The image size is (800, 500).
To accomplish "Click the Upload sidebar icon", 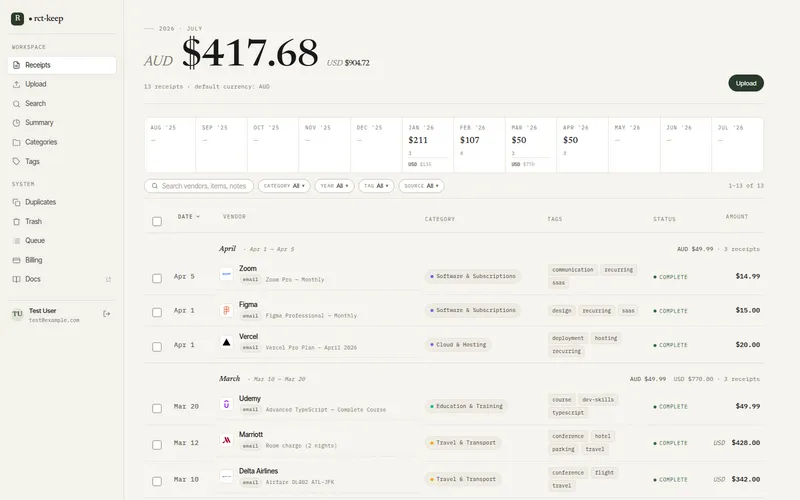I will (16, 84).
